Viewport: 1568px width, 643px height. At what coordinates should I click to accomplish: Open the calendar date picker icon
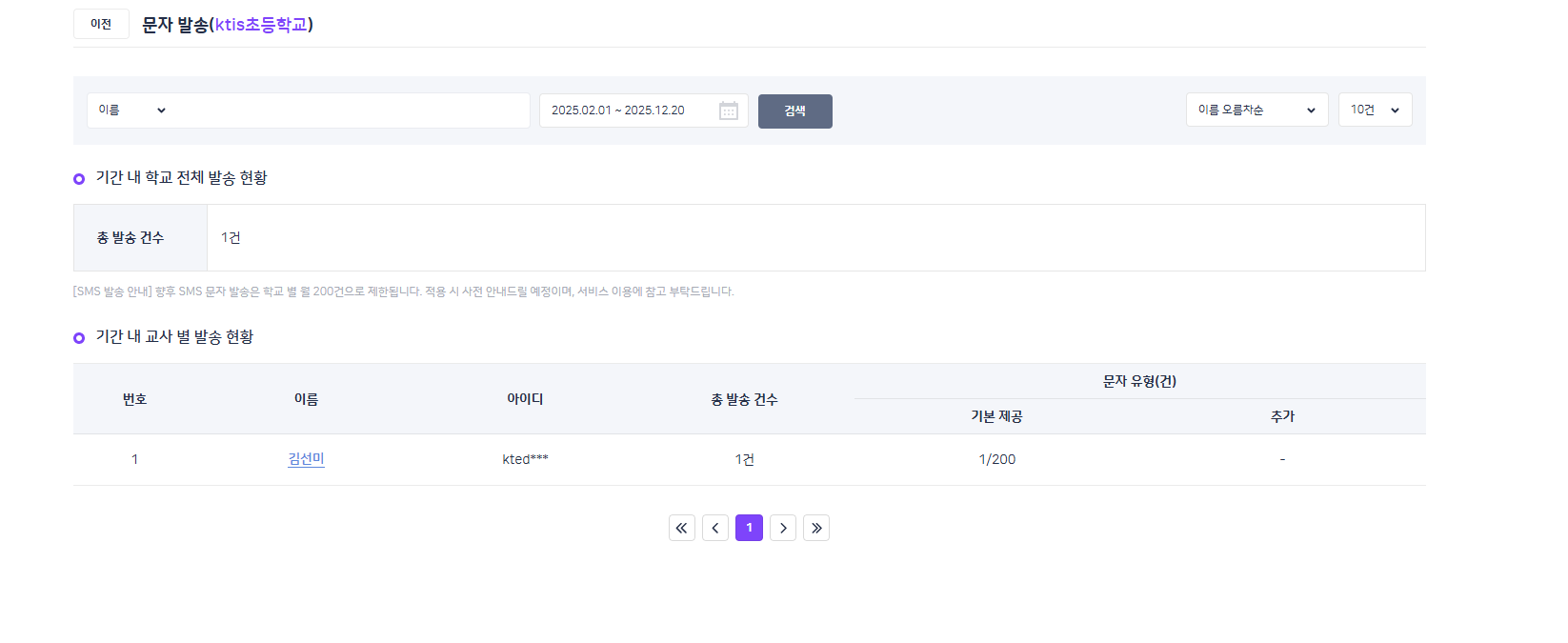click(x=729, y=111)
